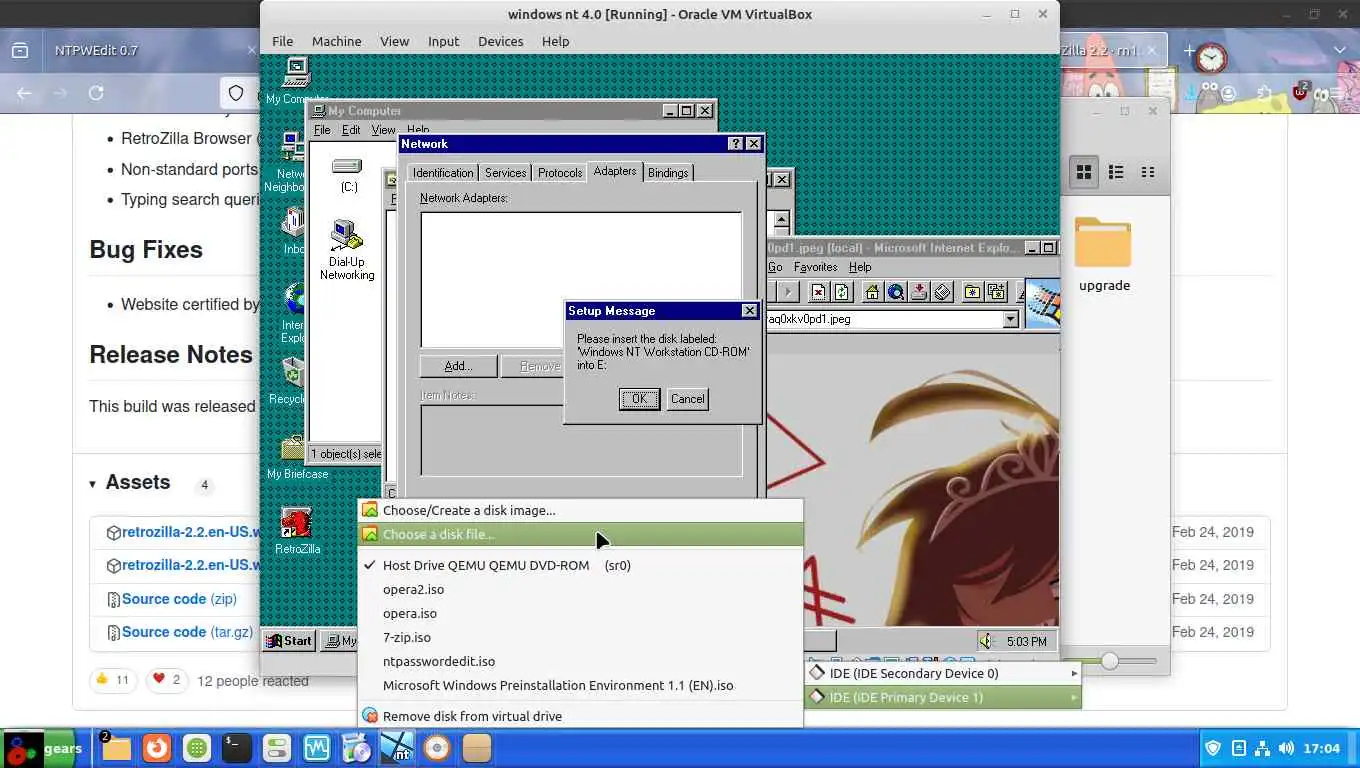The image size is (1360, 768).
Task: Open the VirtualBox Input menu
Action: click(x=443, y=41)
